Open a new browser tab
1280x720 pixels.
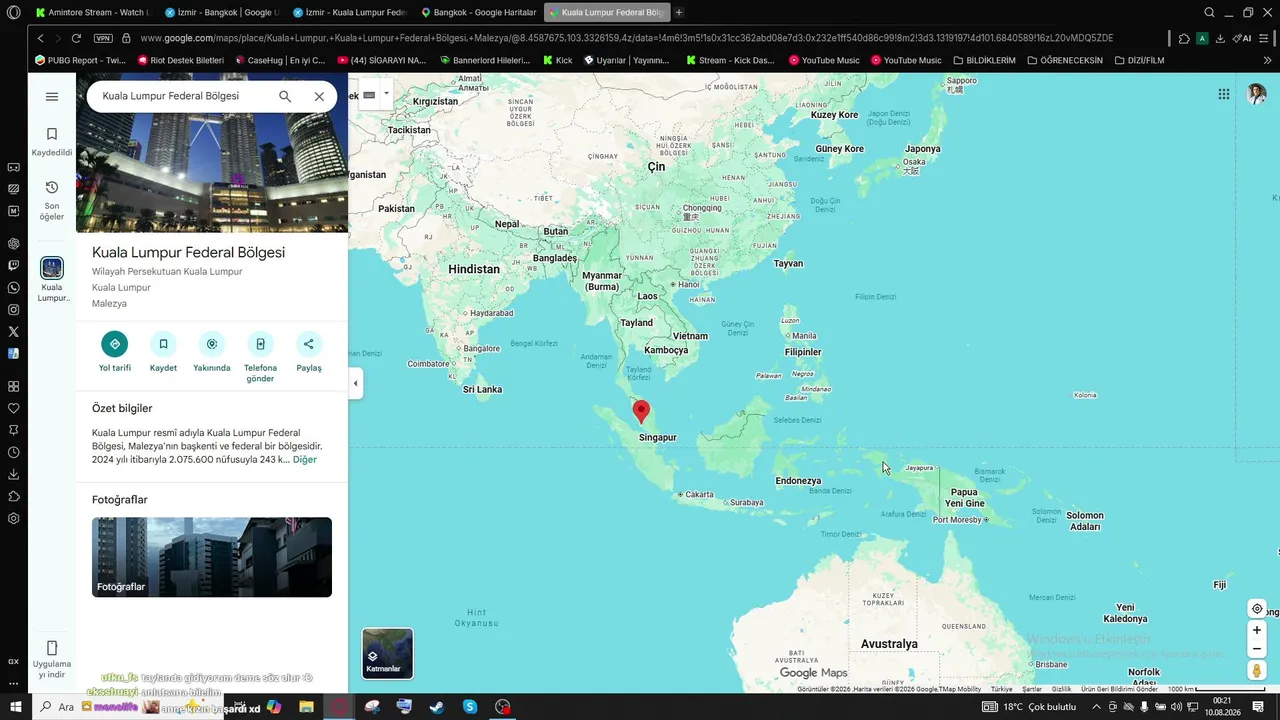coord(679,13)
